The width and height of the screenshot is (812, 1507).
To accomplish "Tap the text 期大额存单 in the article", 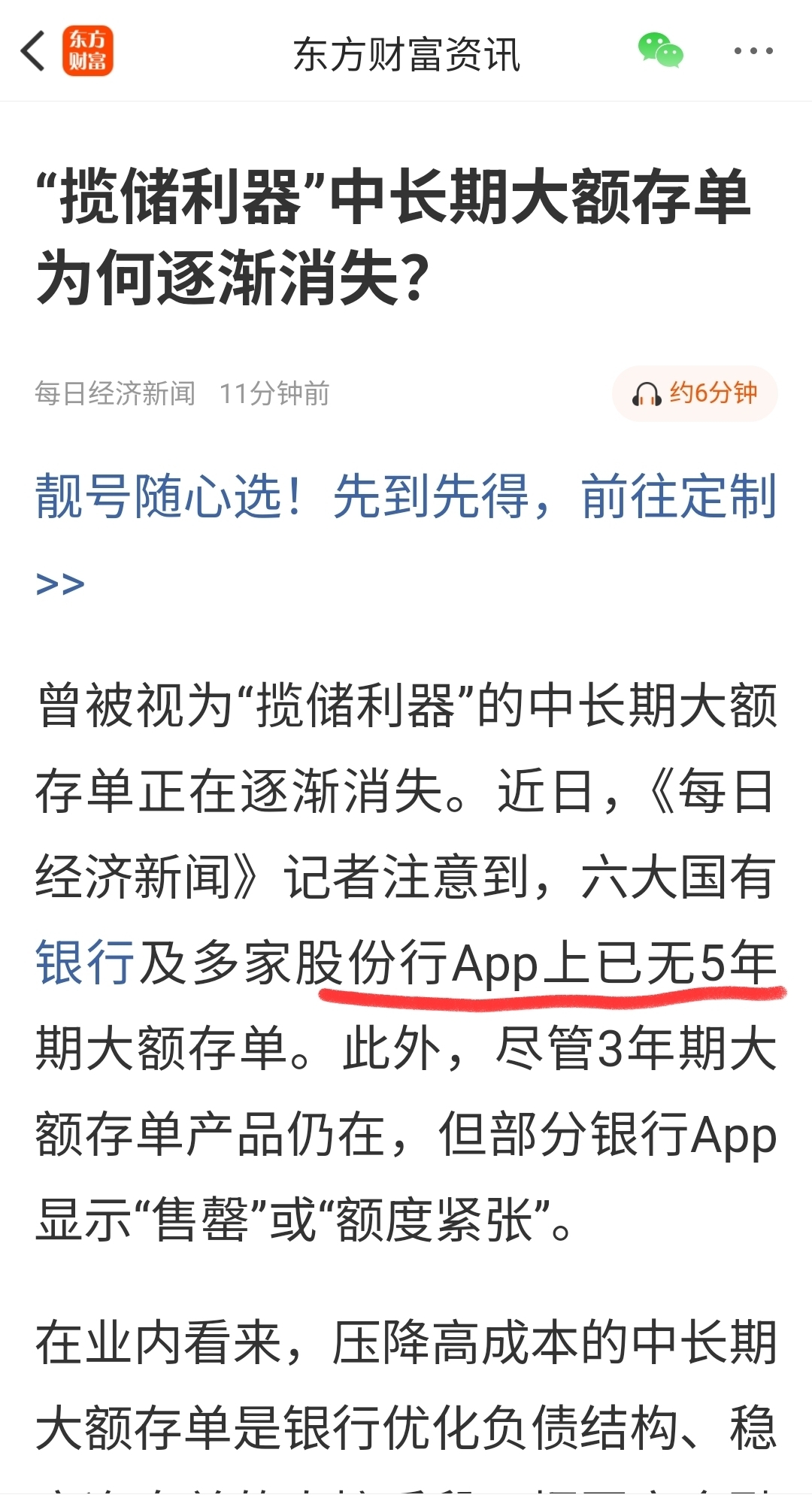I will 162,1048.
